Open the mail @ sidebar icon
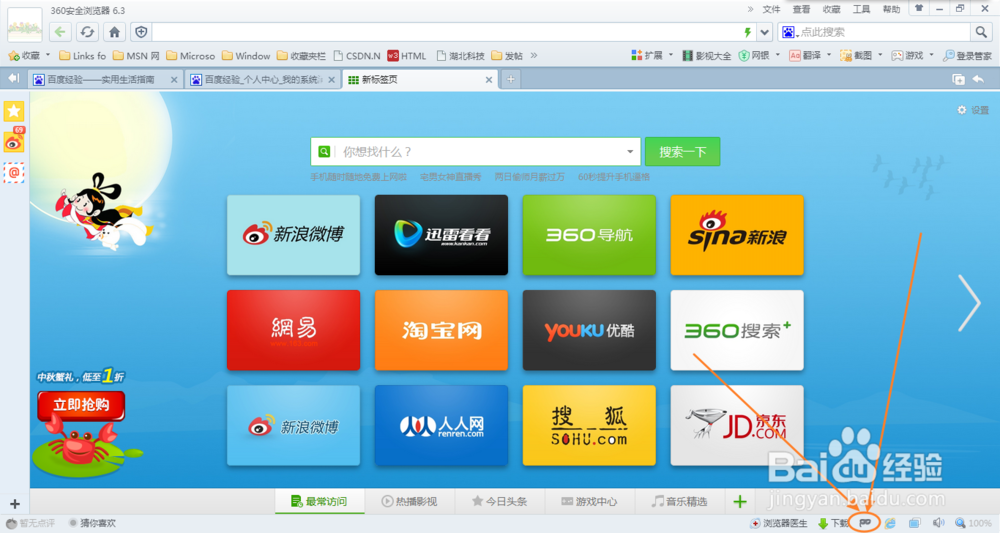Image resolution: width=1000 pixels, height=533 pixels. coord(13,172)
